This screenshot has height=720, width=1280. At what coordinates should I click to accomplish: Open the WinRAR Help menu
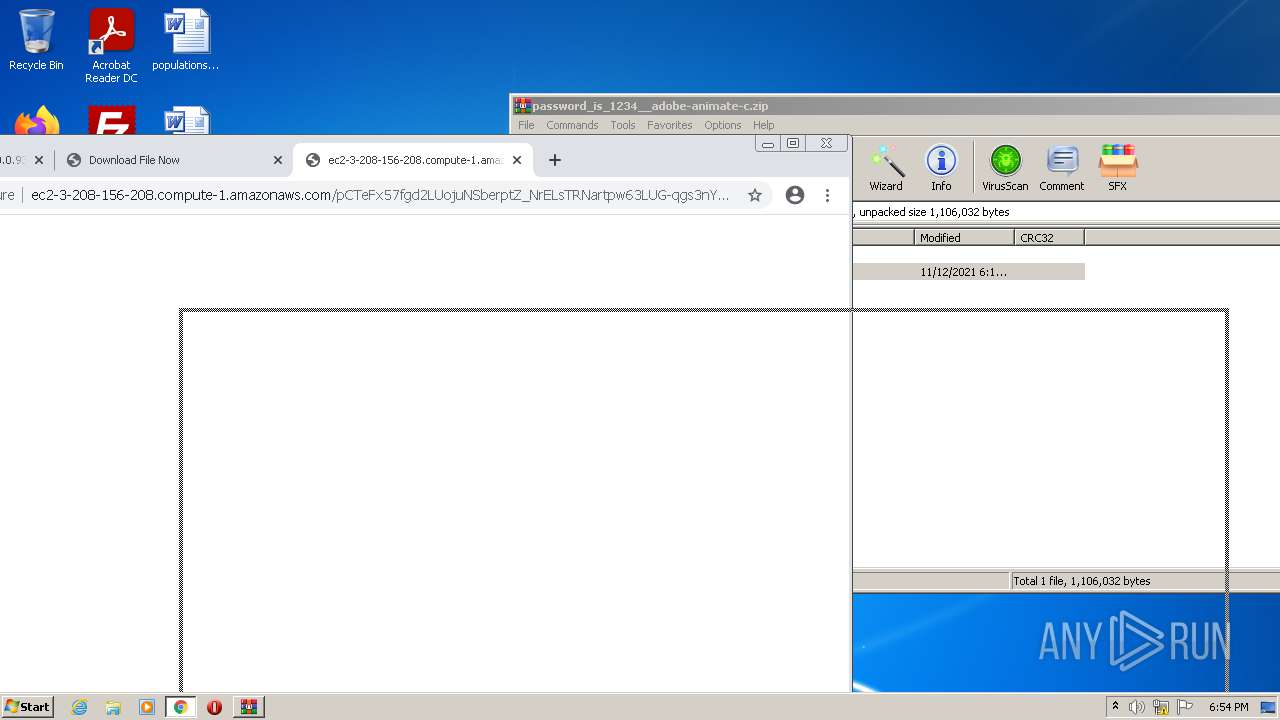click(764, 125)
